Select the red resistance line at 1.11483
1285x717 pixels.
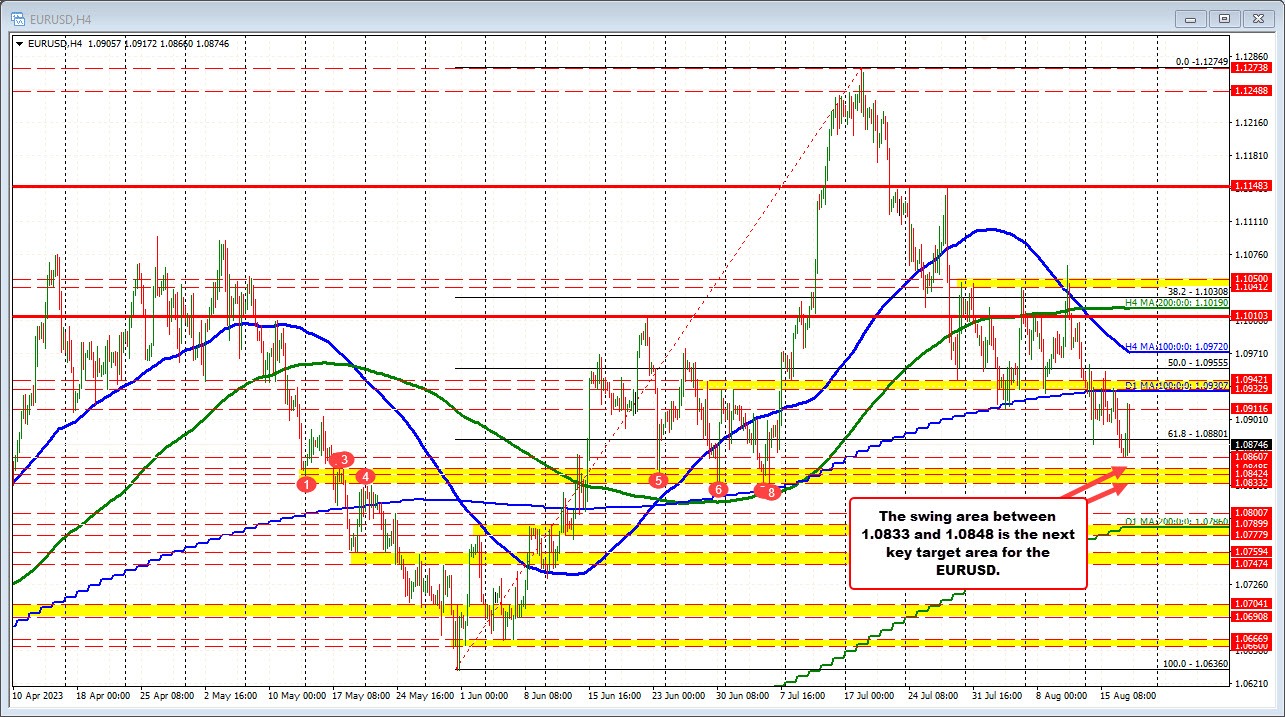[600, 185]
